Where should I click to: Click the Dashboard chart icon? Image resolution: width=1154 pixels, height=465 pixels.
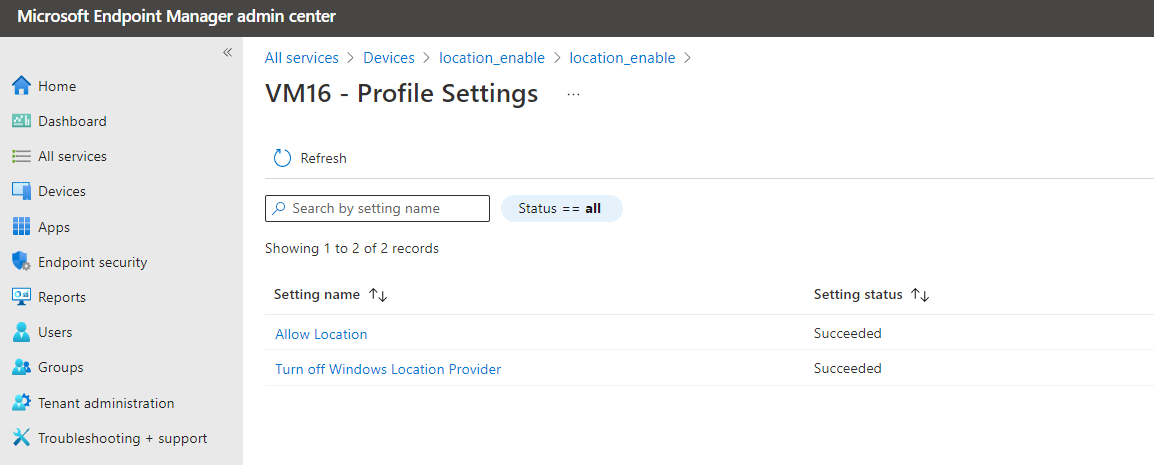click(21, 121)
